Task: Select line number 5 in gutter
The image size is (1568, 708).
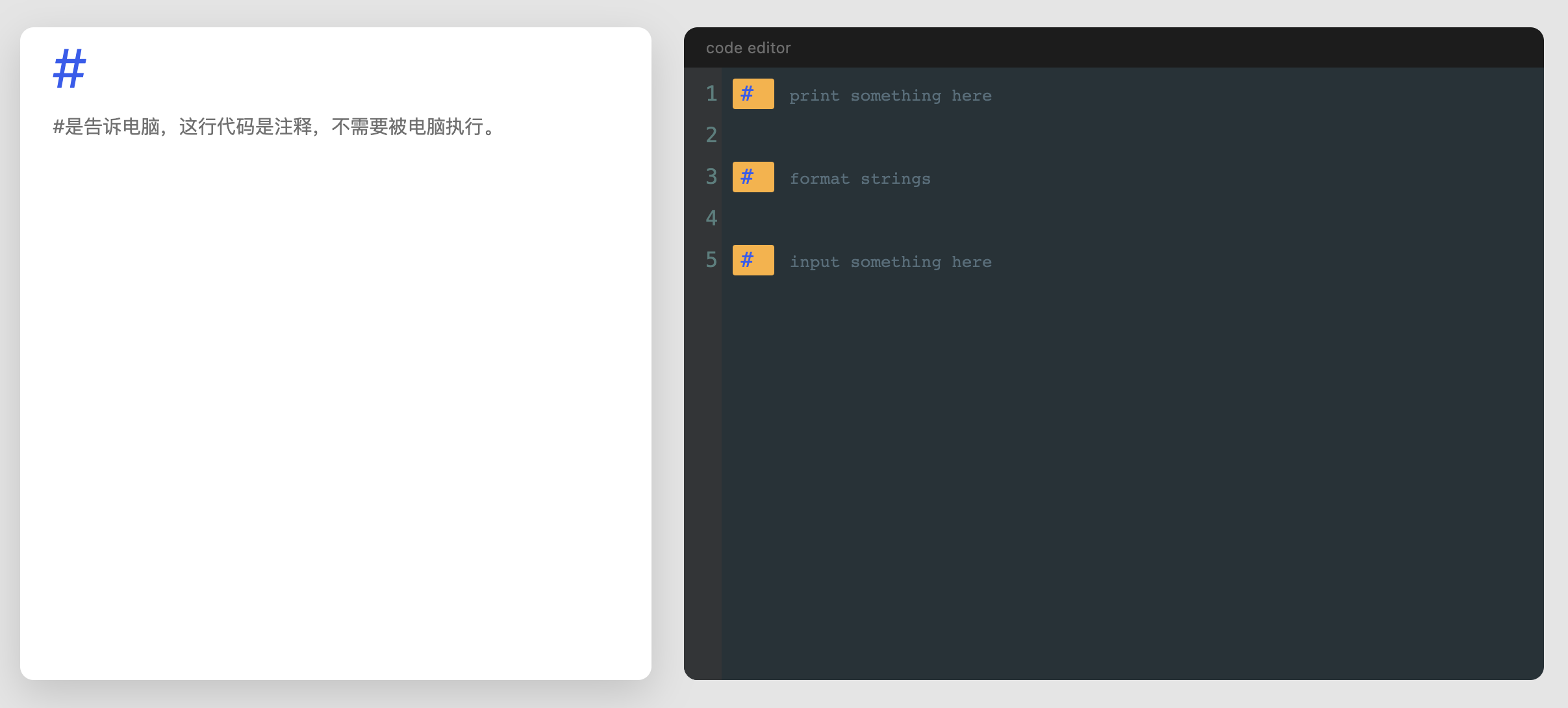Action: [x=711, y=260]
